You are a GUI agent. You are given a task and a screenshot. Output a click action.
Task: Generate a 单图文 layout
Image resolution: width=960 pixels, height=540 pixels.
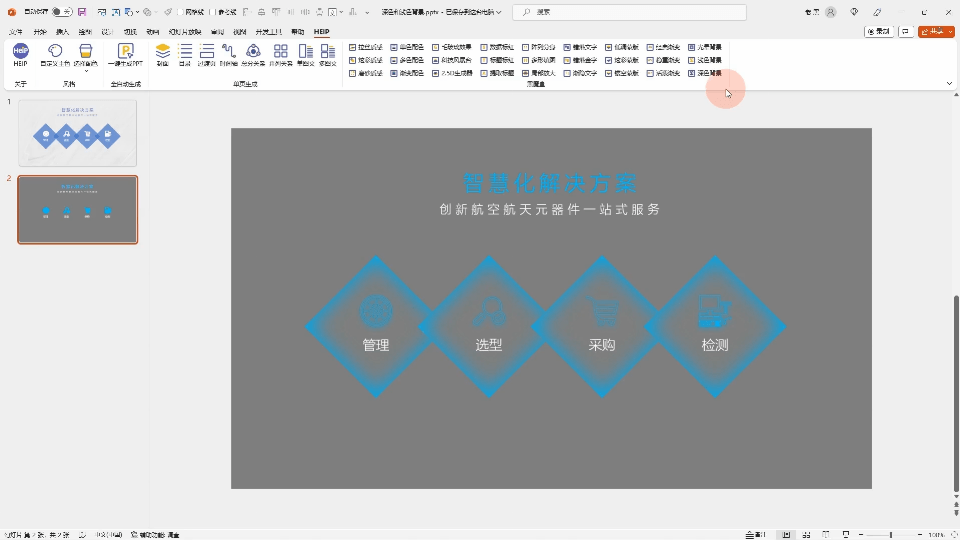pyautogui.click(x=306, y=54)
